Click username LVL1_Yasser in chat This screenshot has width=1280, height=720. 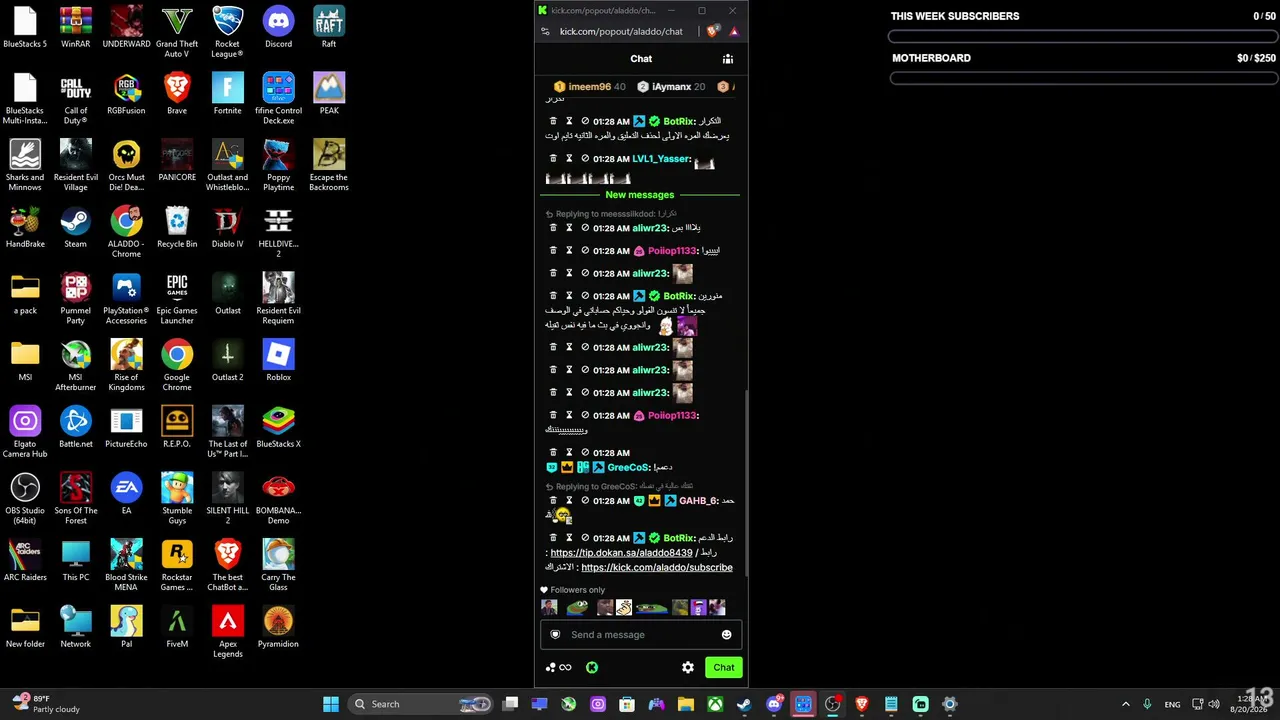click(660, 159)
